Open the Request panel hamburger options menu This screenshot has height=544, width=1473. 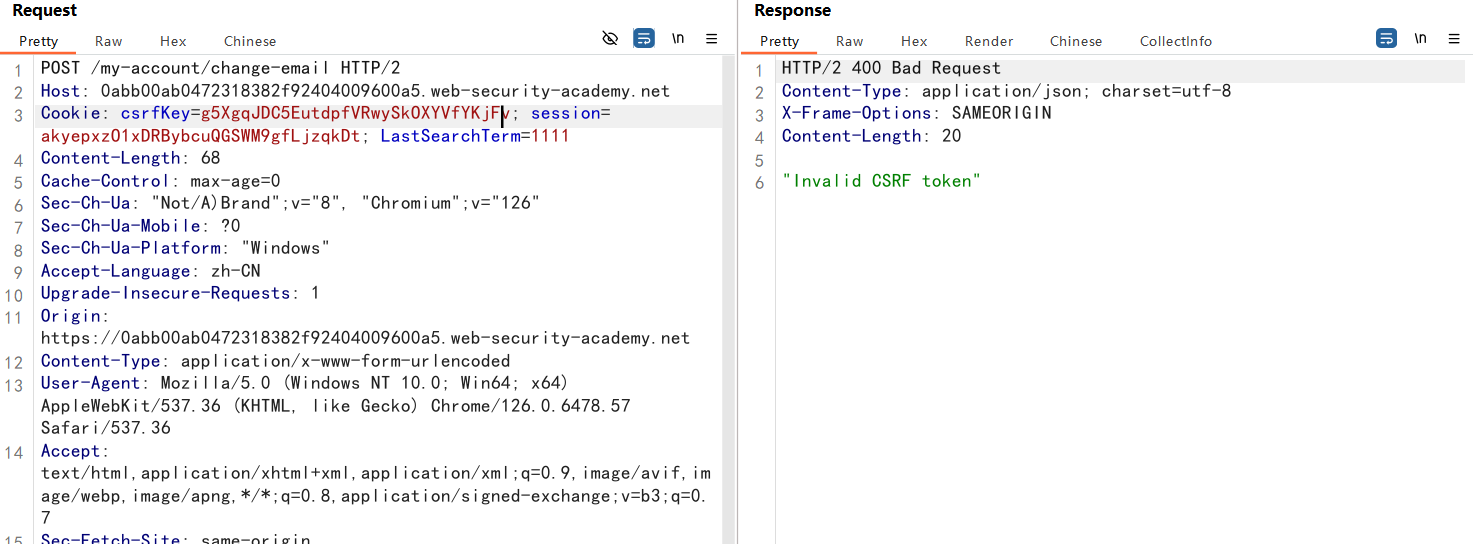[x=712, y=39]
